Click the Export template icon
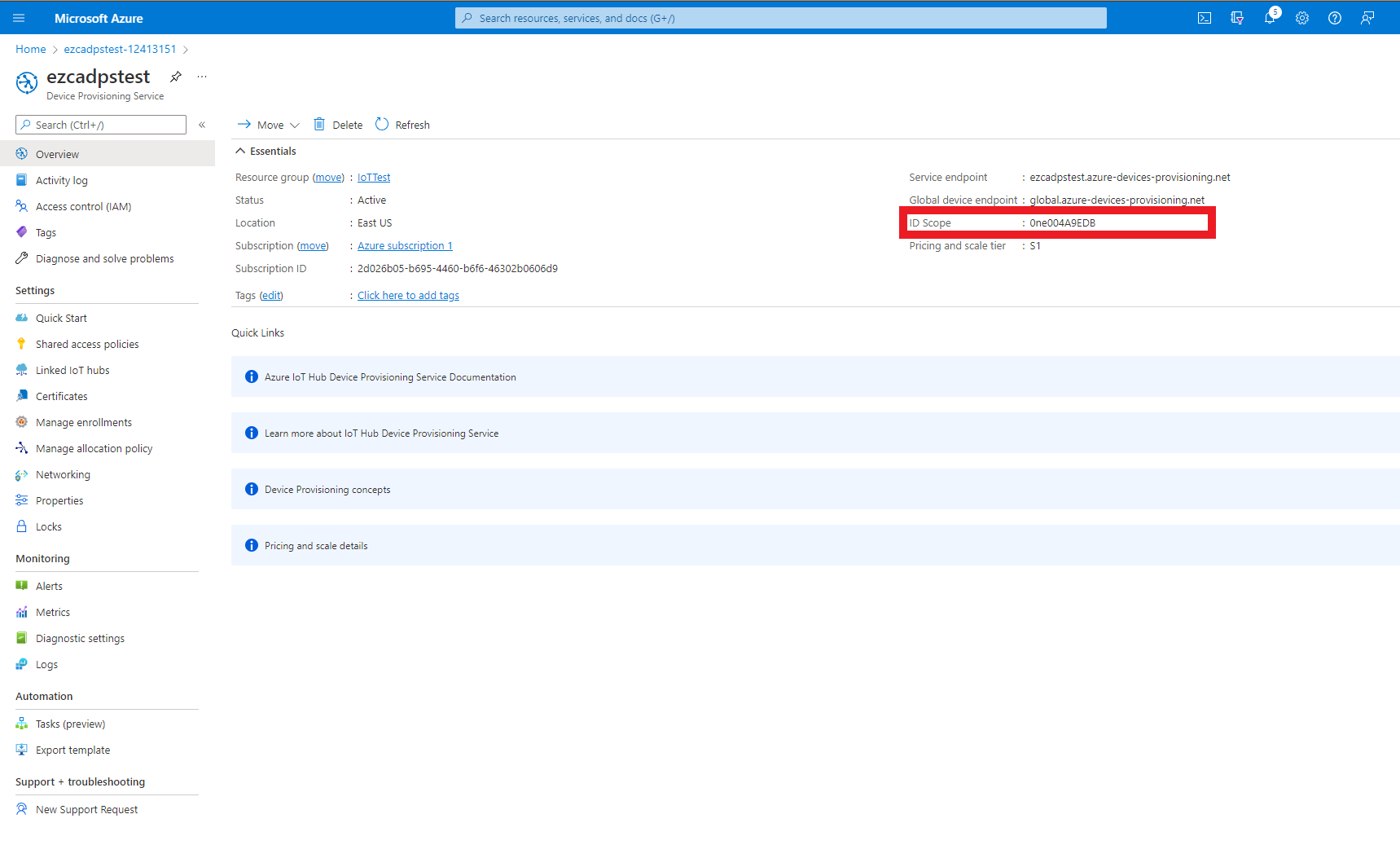The width and height of the screenshot is (1400, 867). tap(22, 750)
